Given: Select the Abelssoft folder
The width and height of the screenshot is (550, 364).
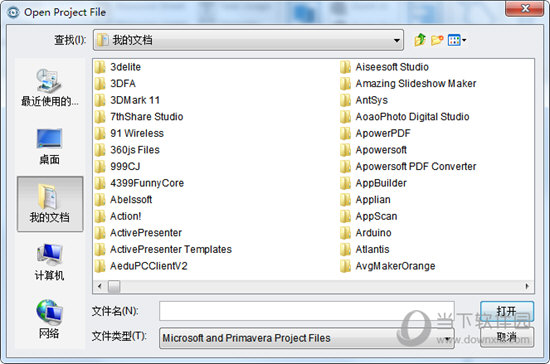Looking at the screenshot, I should pos(123,200).
